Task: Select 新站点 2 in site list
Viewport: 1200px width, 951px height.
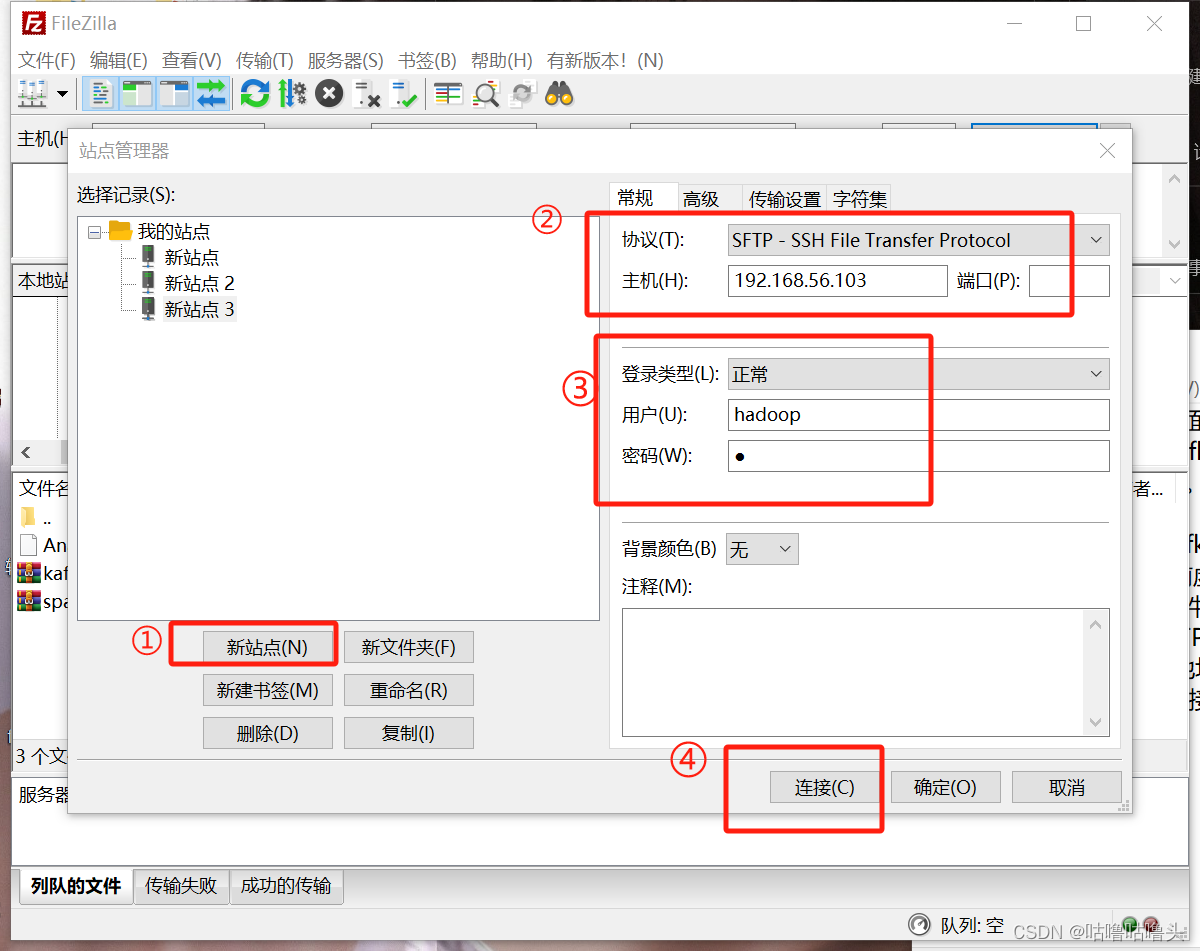Action: [x=199, y=283]
